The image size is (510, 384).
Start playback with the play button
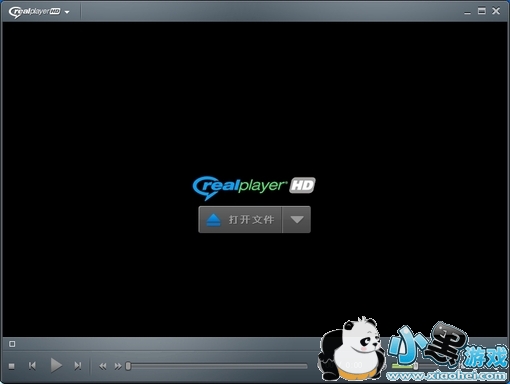56,365
